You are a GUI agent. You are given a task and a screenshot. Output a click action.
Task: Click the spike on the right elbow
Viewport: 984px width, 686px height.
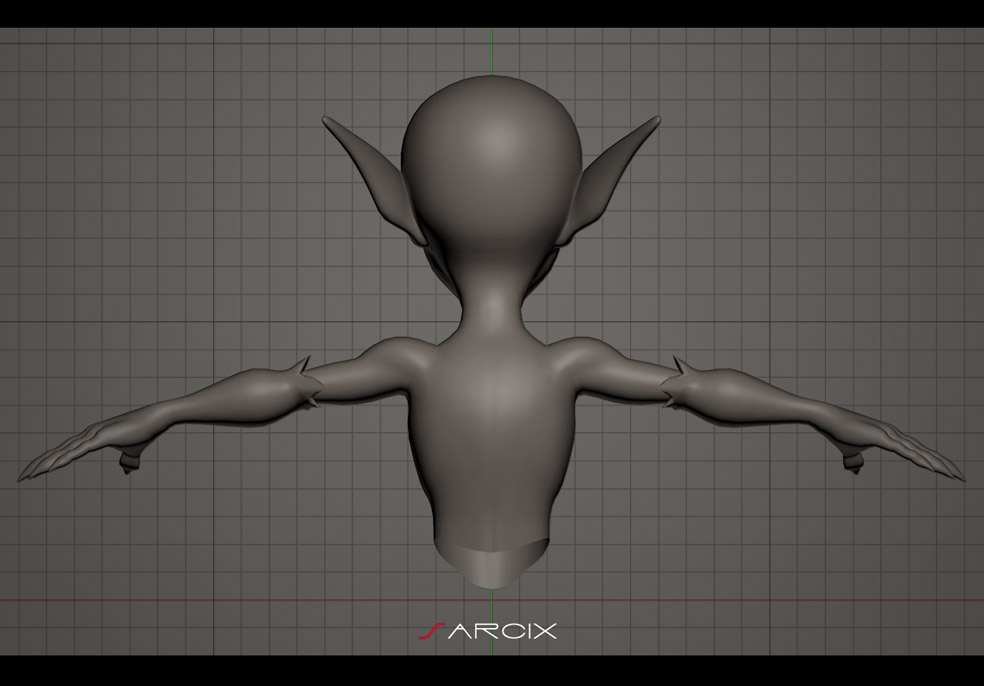click(x=681, y=366)
